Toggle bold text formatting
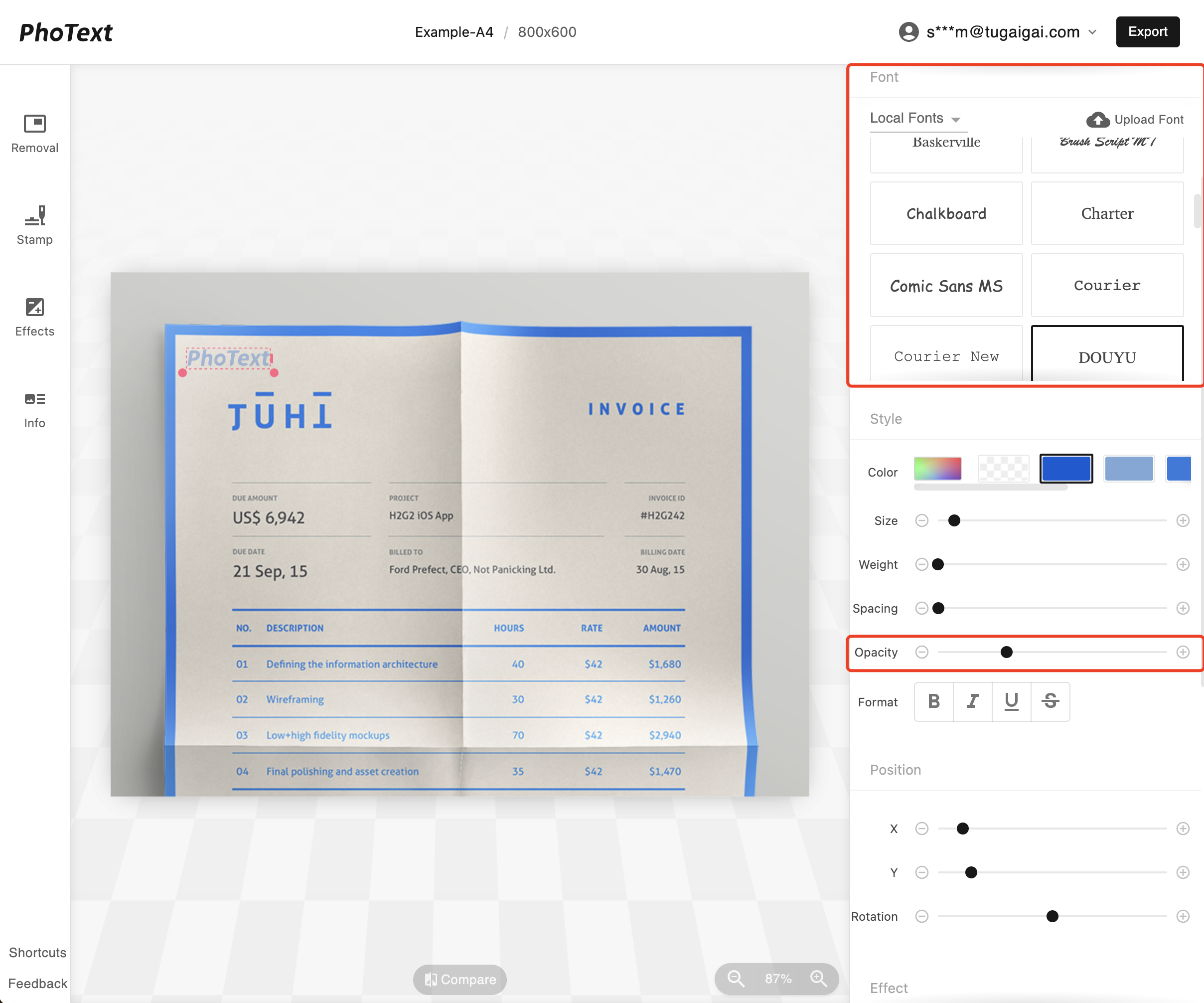This screenshot has width=1204, height=1003. pyautogui.click(x=933, y=701)
